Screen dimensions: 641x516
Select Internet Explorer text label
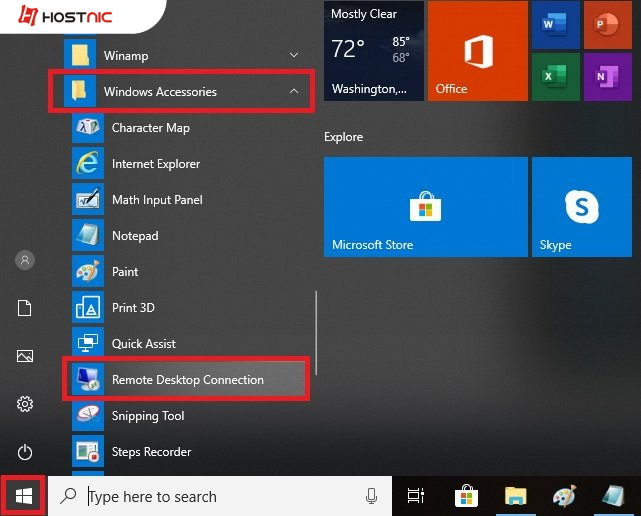coord(156,164)
